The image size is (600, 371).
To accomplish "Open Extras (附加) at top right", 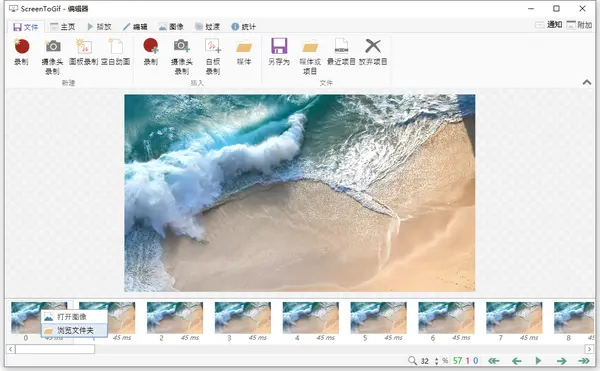I will [x=579, y=25].
